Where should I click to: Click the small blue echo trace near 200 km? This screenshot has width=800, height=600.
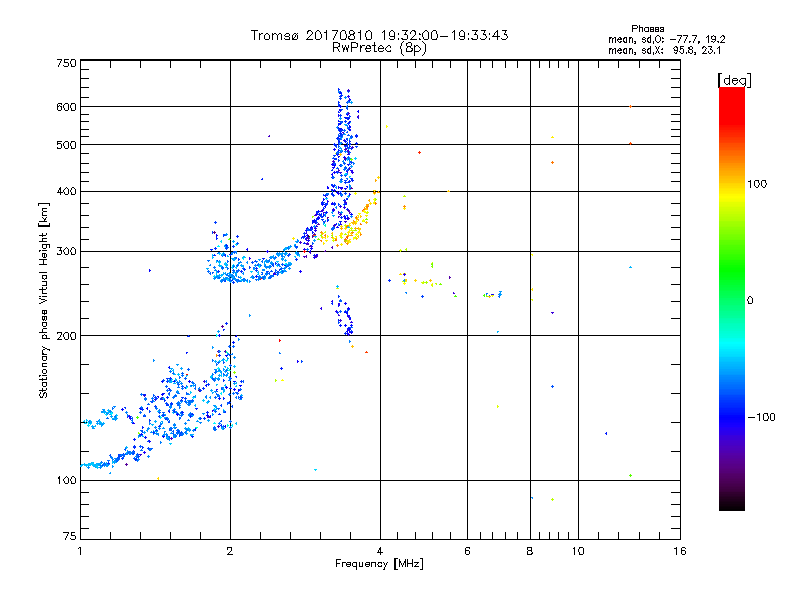343,315
